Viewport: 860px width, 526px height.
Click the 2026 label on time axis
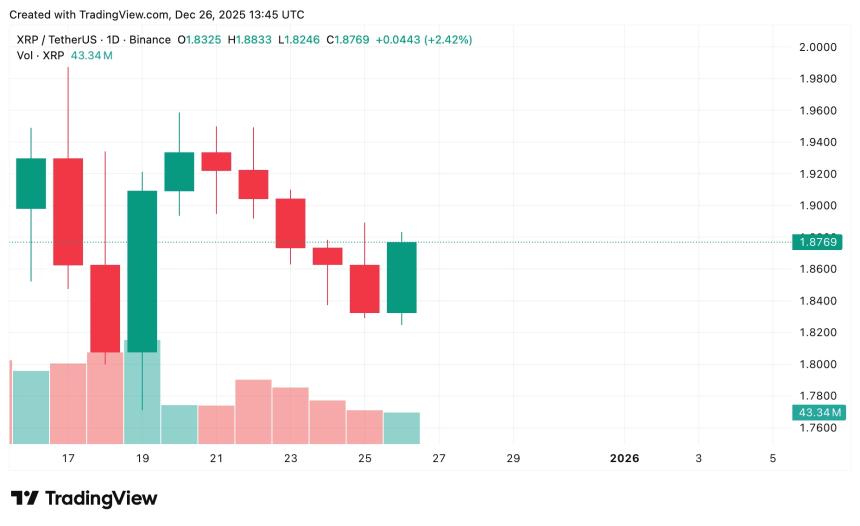click(x=624, y=458)
